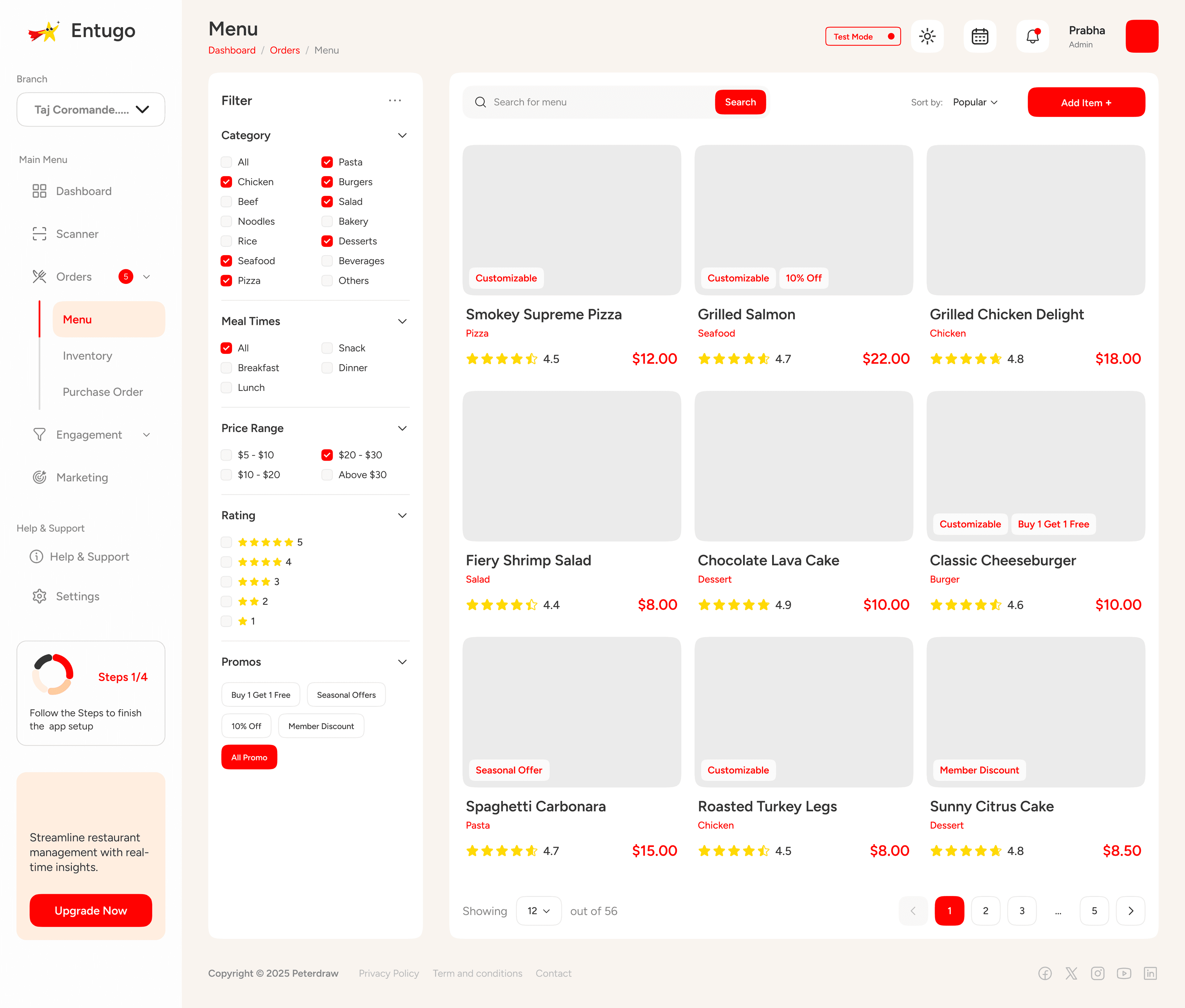Uncheck the $20 - $30 price range
The height and width of the screenshot is (1008, 1185).
(327, 455)
